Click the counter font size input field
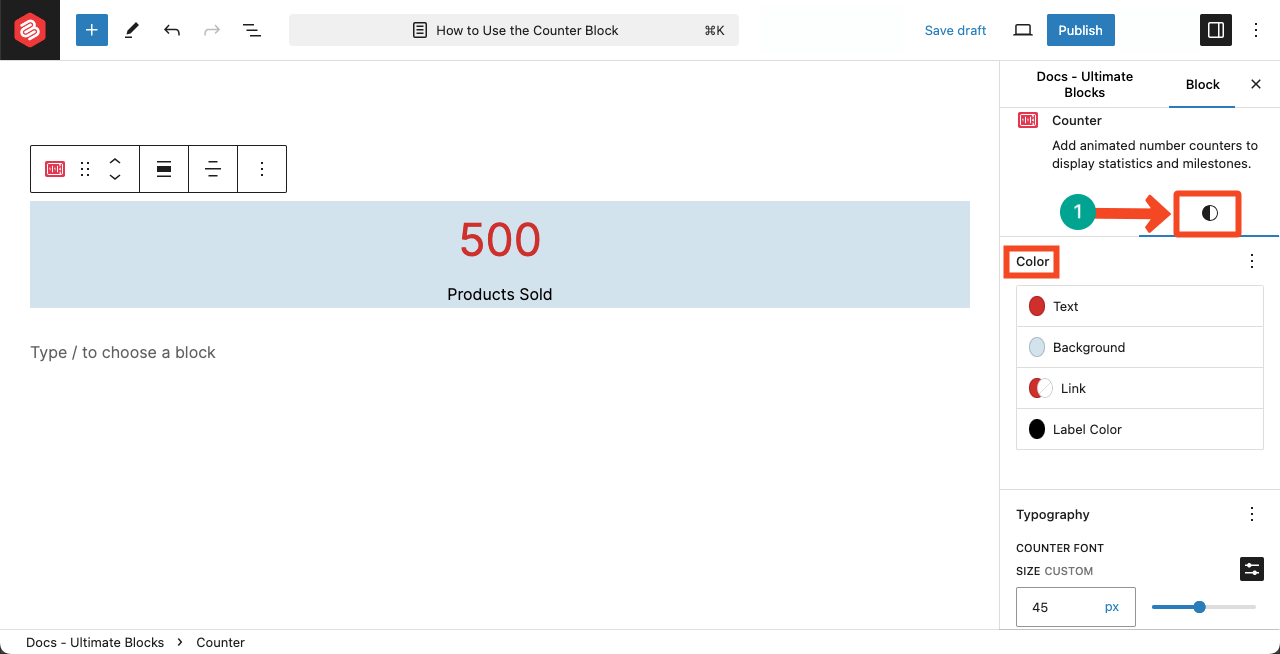Screen dimensions: 1280x654 point(1058,607)
